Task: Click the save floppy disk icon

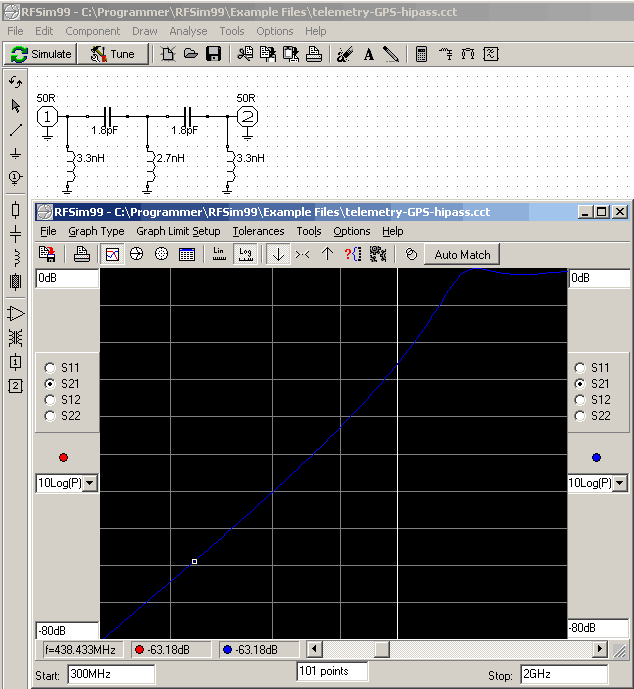Action: coord(213,54)
